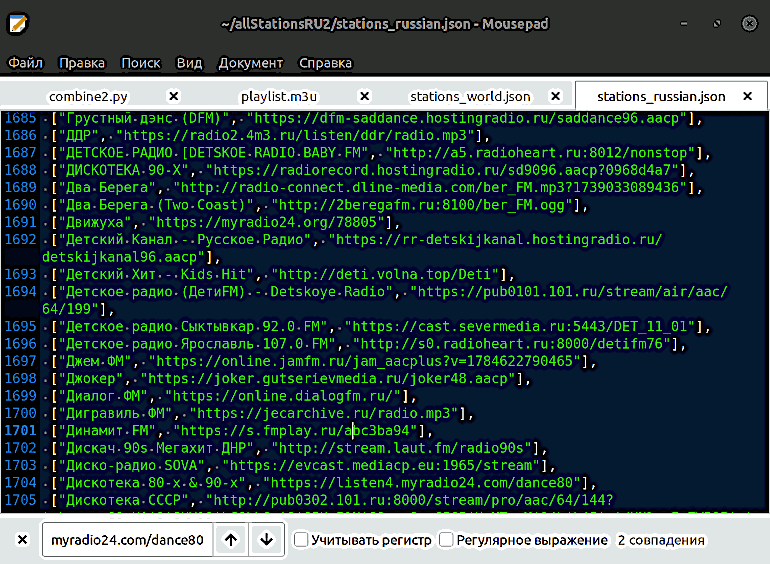
Task: Switch to the playlist.m3u tab
Action: pos(279,96)
